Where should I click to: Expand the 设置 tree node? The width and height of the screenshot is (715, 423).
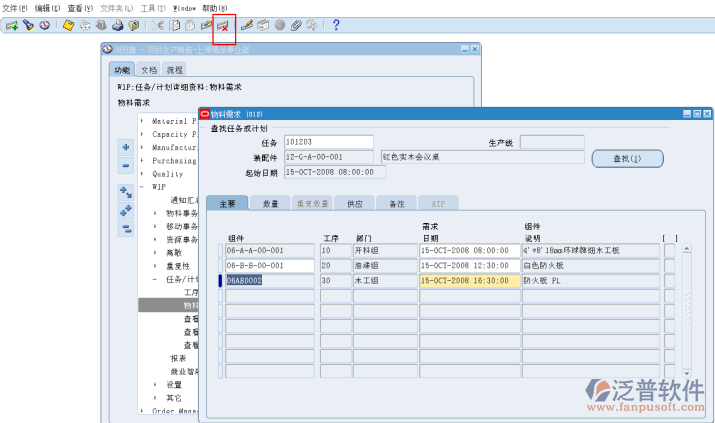click(x=155, y=384)
